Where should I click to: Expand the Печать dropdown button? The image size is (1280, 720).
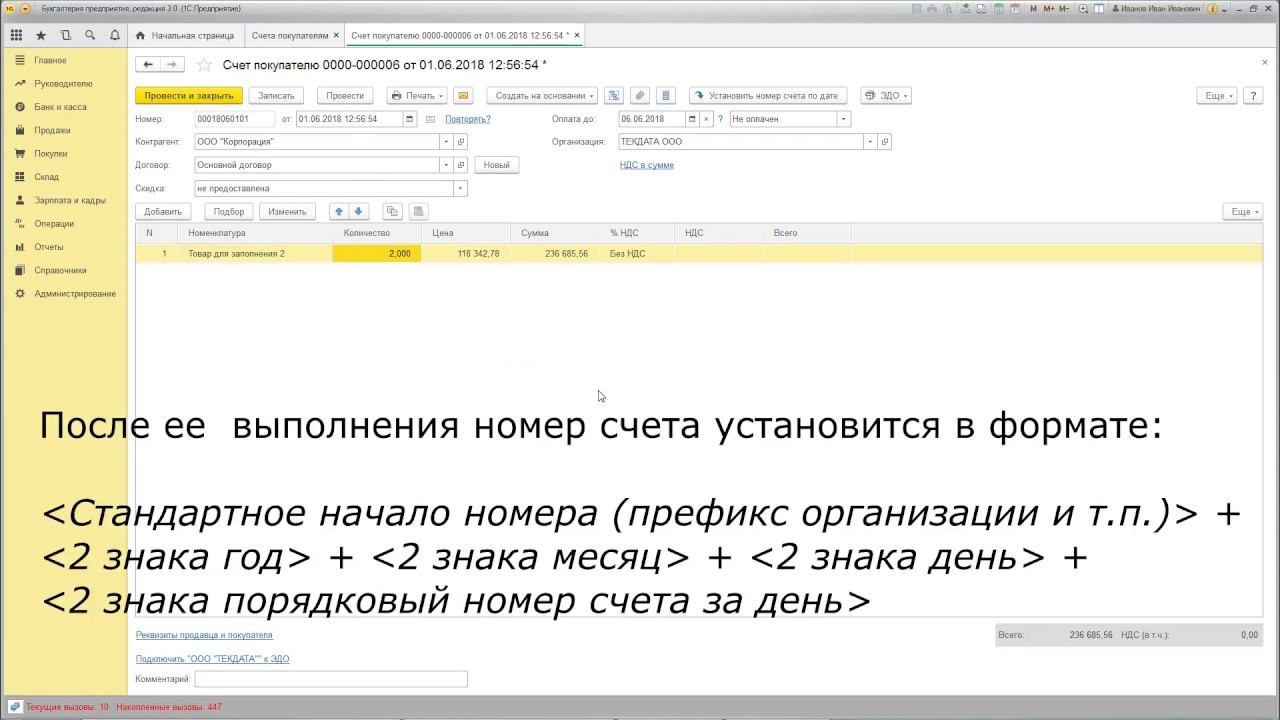pos(416,96)
